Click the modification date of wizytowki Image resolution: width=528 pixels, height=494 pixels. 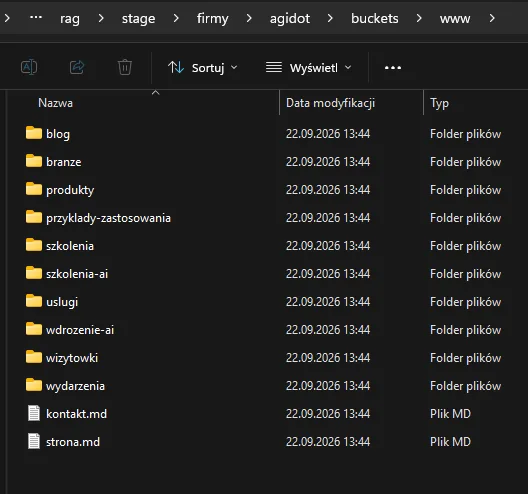pos(328,358)
